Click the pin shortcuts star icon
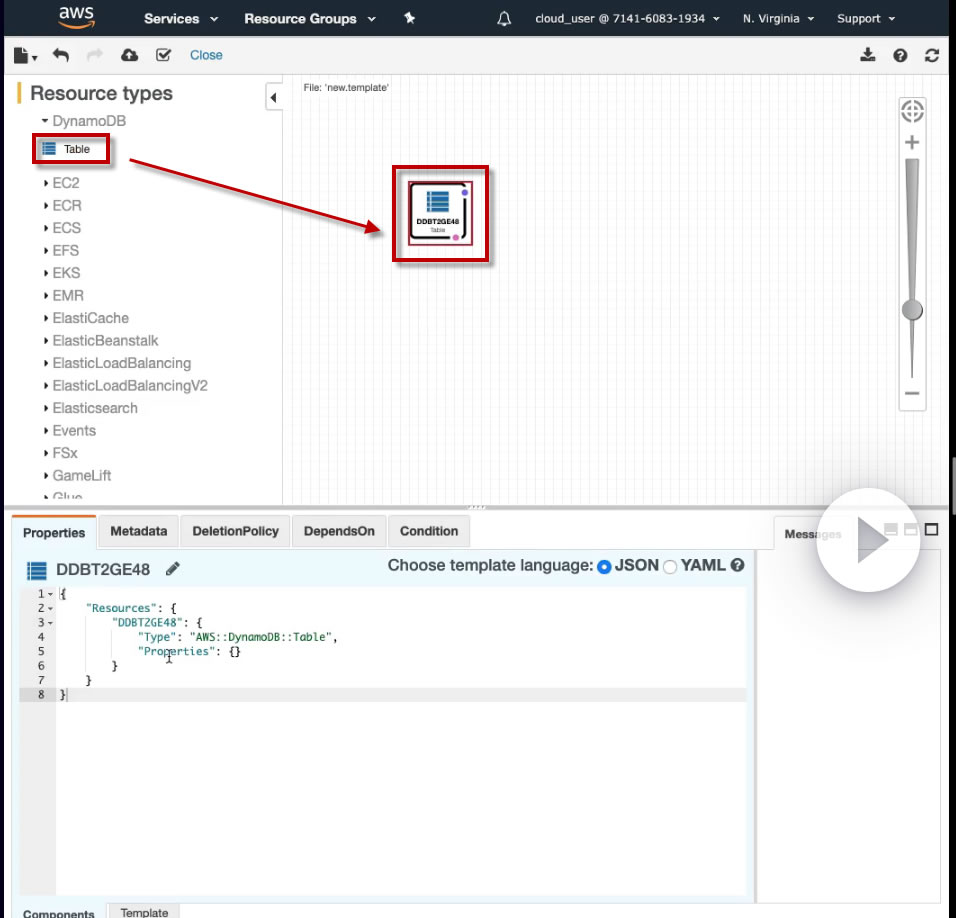The image size is (956, 918). (409, 18)
